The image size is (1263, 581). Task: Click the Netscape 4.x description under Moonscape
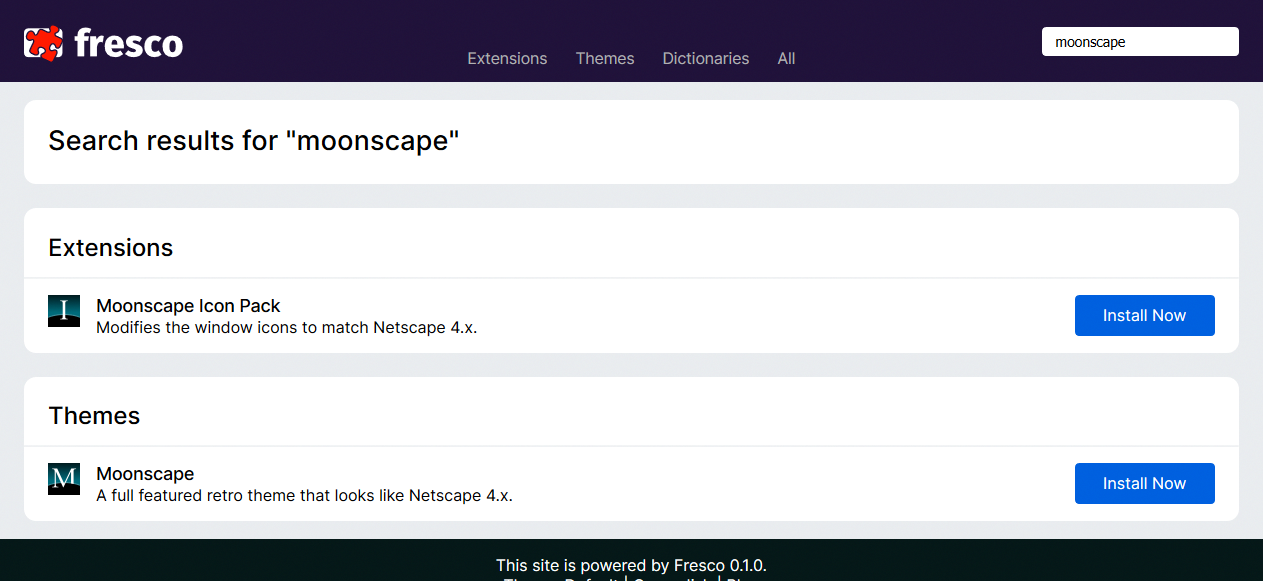tap(304, 495)
